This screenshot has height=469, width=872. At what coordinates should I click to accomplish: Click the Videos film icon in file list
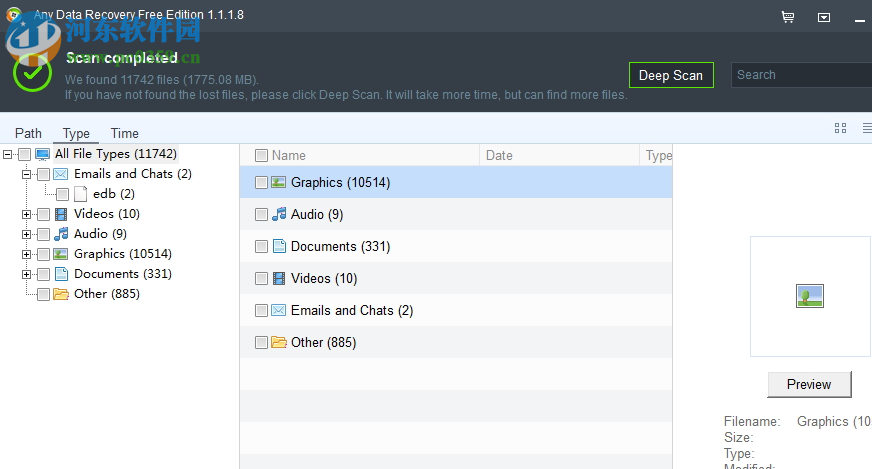point(279,278)
